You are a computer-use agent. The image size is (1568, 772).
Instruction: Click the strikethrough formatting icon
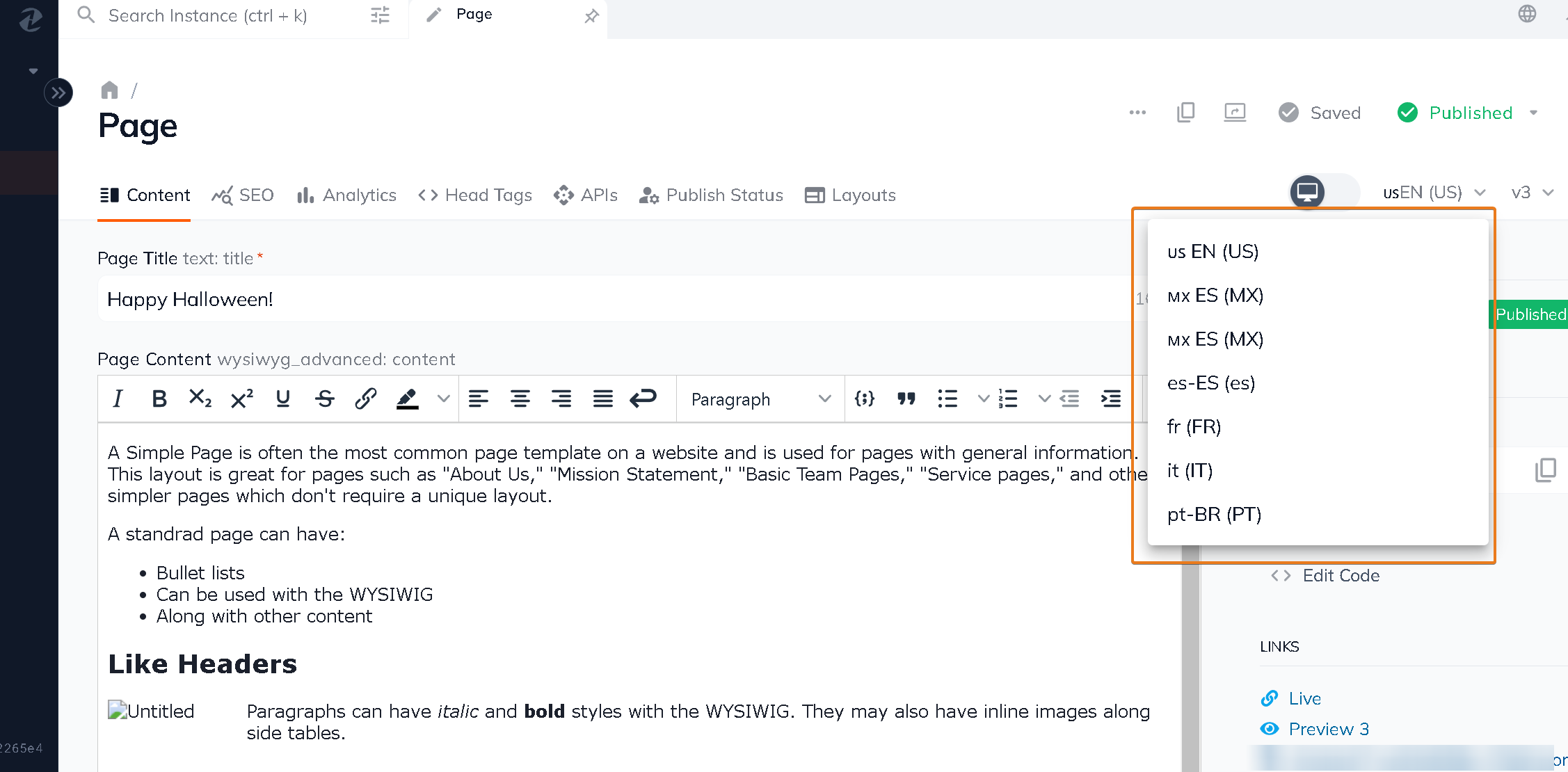(324, 400)
